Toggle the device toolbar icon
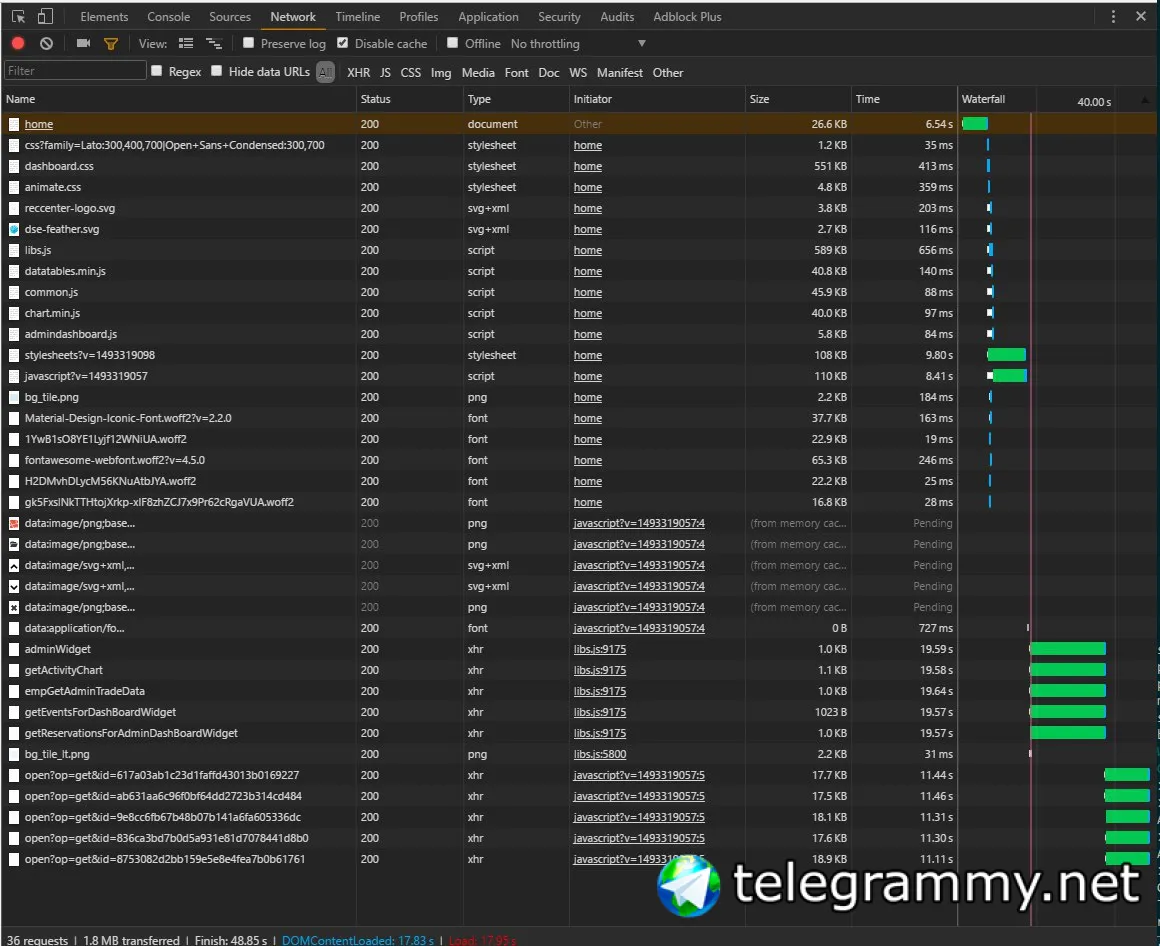The image size is (1160, 946). coord(46,17)
